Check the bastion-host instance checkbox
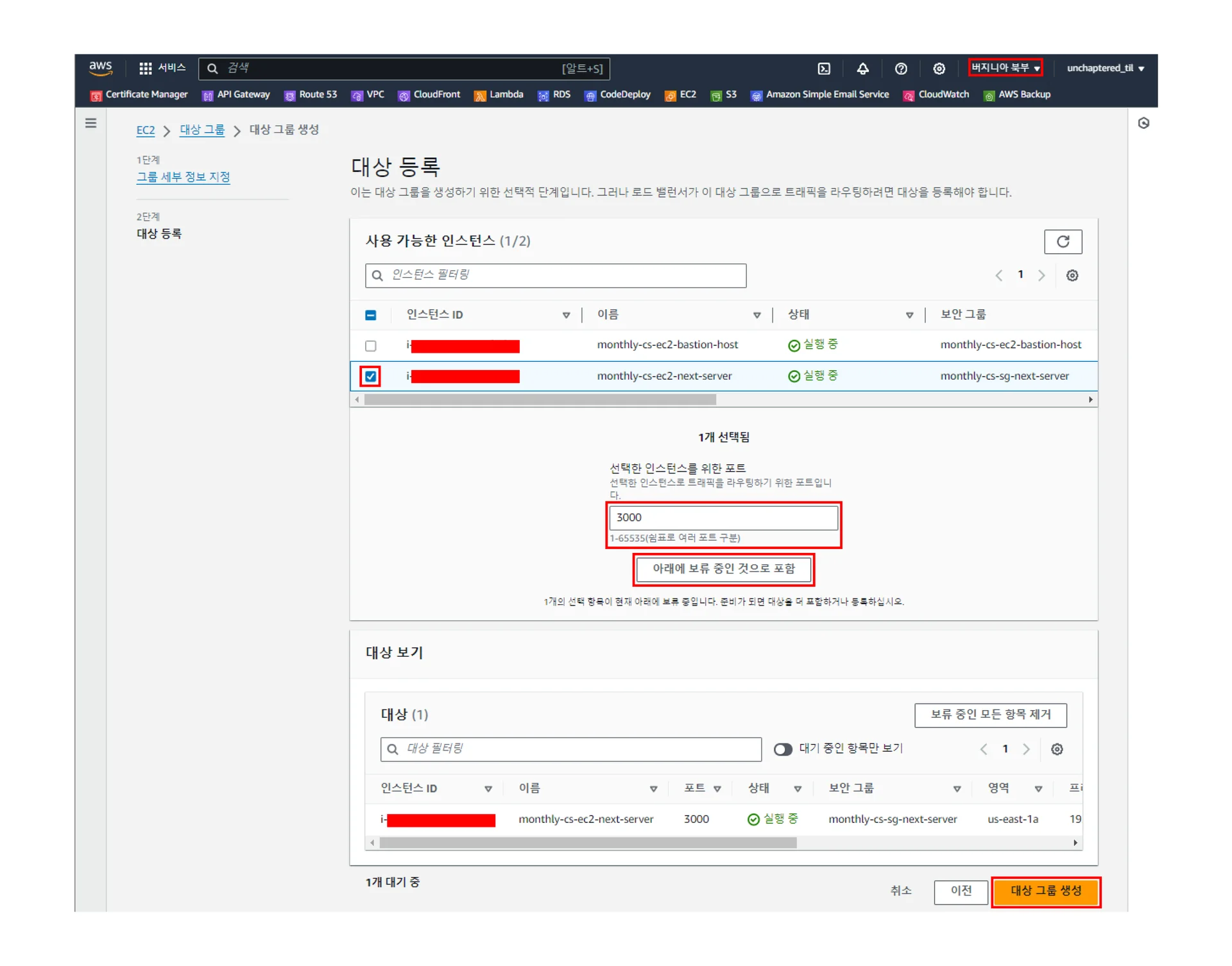The height and width of the screenshot is (966, 1232). (x=371, y=346)
